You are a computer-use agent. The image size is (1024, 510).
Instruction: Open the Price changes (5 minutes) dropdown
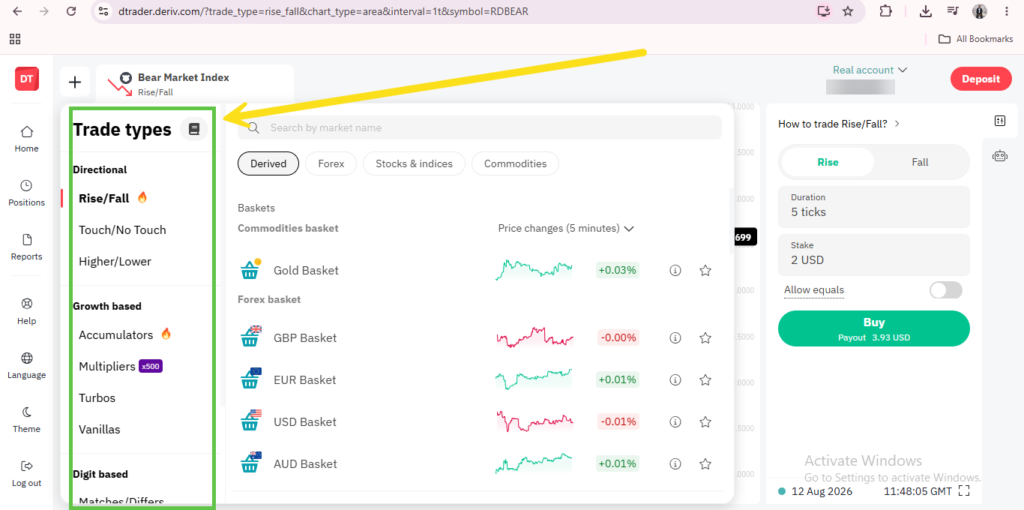point(566,229)
